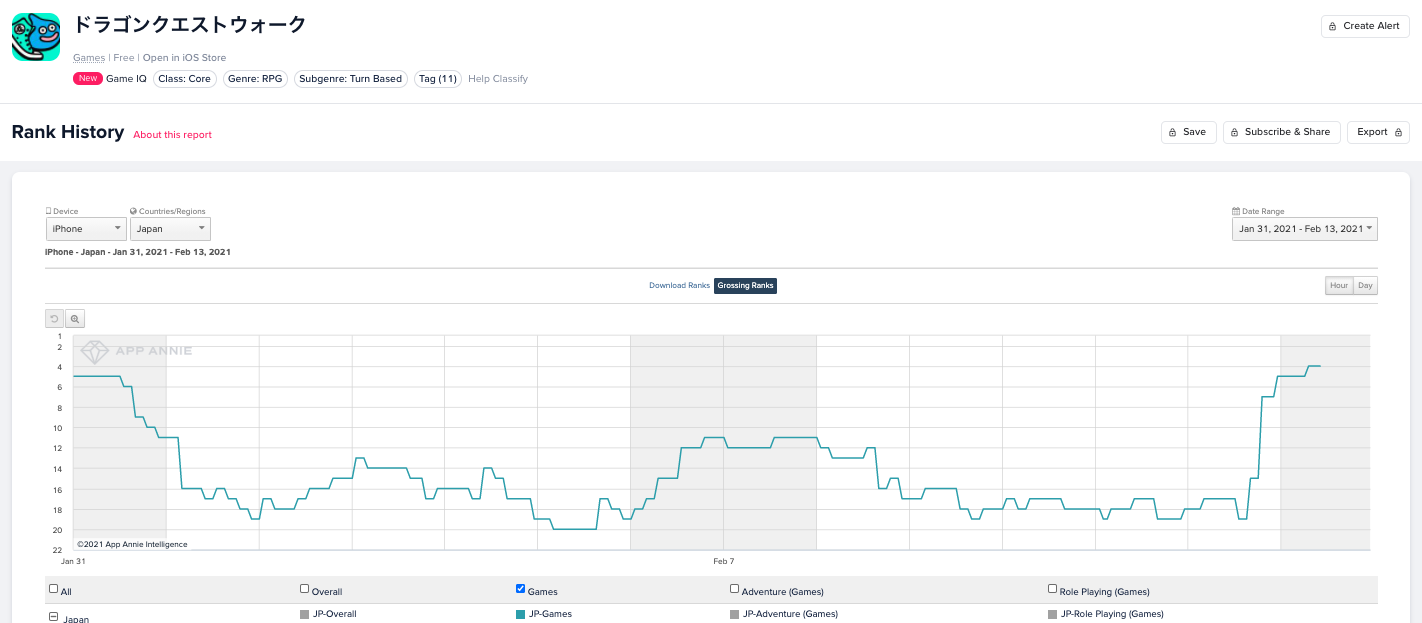The width and height of the screenshot is (1422, 623).
Task: Open the Open in iOS Store link
Action: [184, 58]
